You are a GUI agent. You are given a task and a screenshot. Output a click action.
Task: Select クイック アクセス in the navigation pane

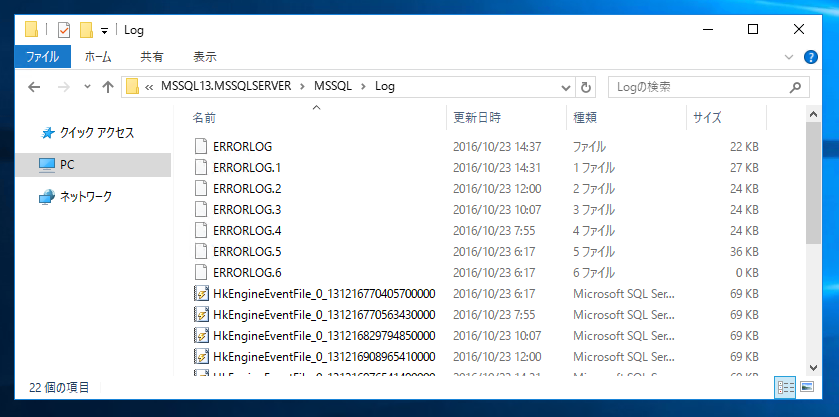coord(97,133)
